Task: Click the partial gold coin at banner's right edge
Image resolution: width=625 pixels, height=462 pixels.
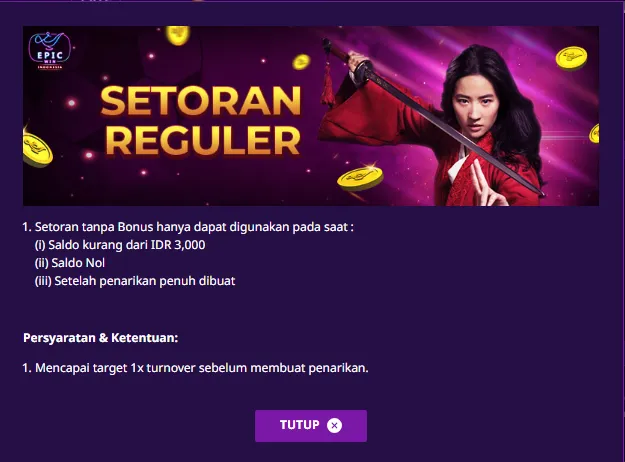Action: point(594,133)
